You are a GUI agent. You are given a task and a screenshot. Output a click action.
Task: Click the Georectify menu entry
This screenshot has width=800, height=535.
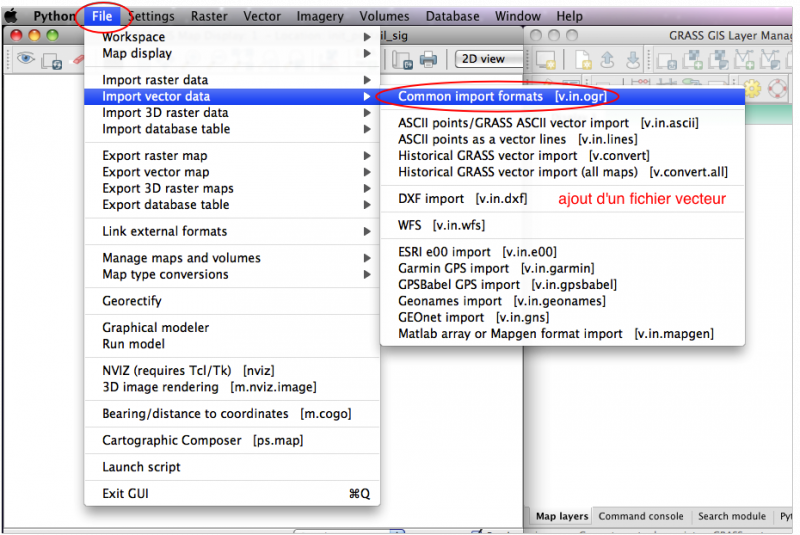point(132,301)
